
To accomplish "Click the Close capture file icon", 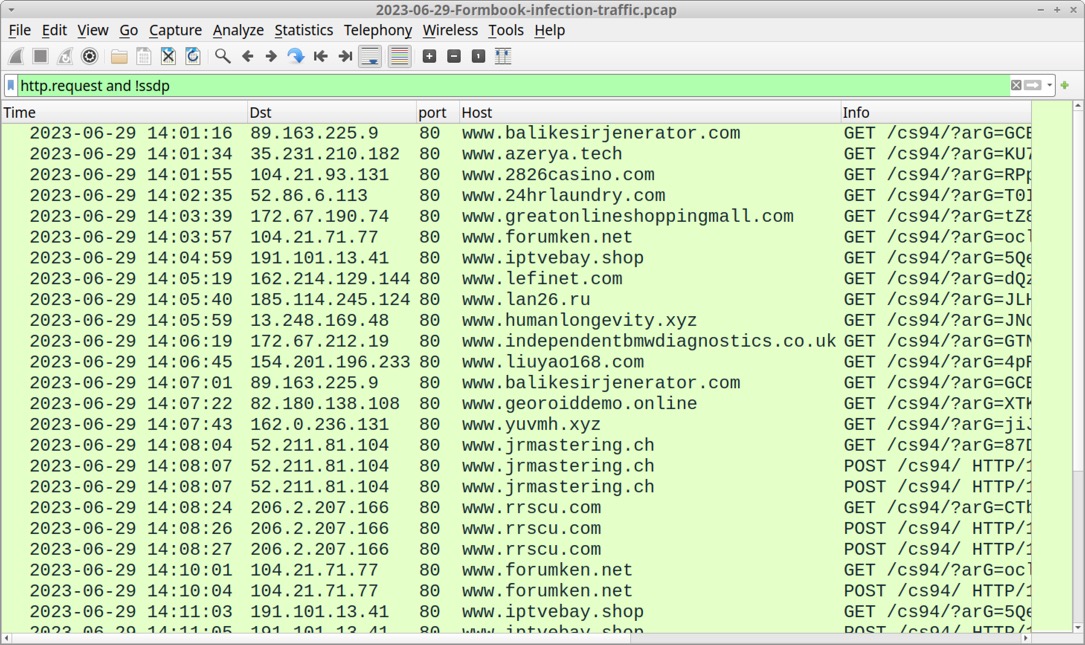I will [168, 56].
